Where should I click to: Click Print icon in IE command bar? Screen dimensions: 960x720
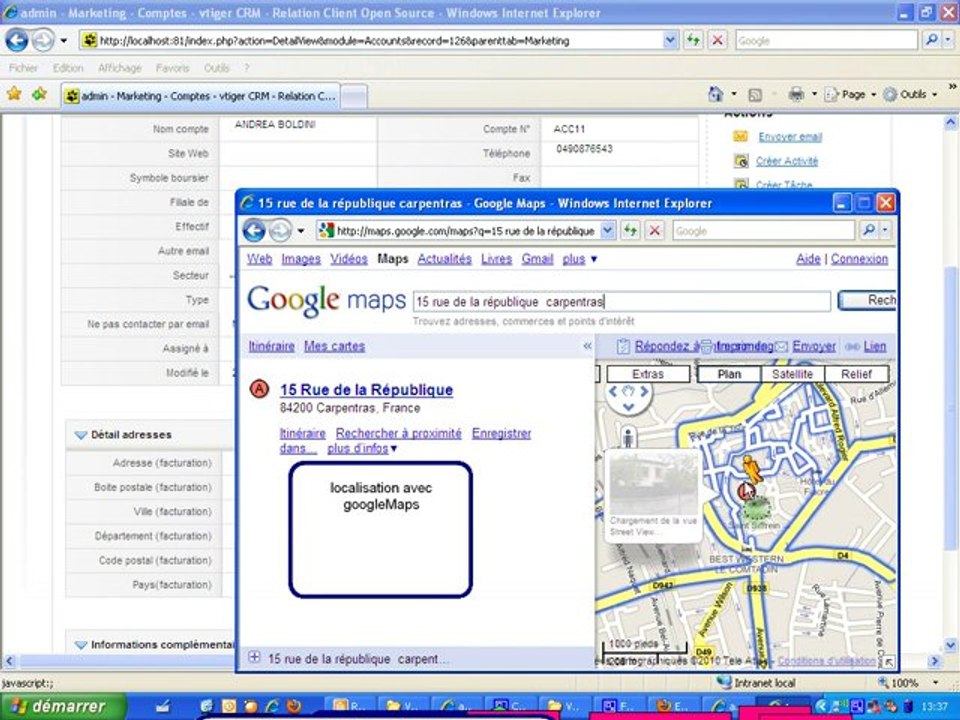[796, 94]
